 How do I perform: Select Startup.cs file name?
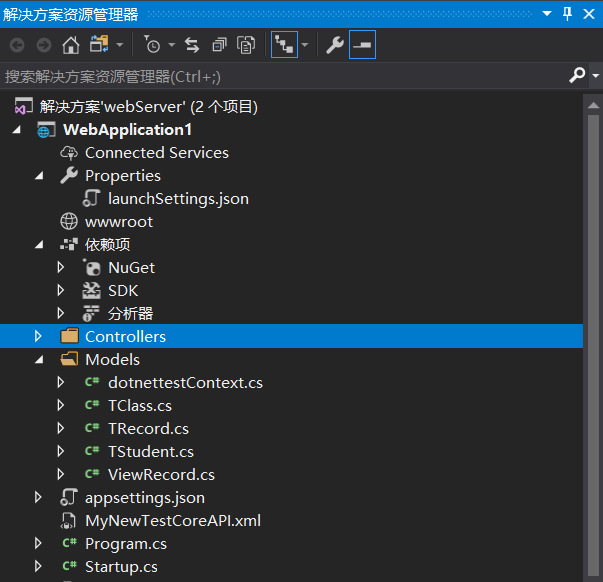click(121, 567)
